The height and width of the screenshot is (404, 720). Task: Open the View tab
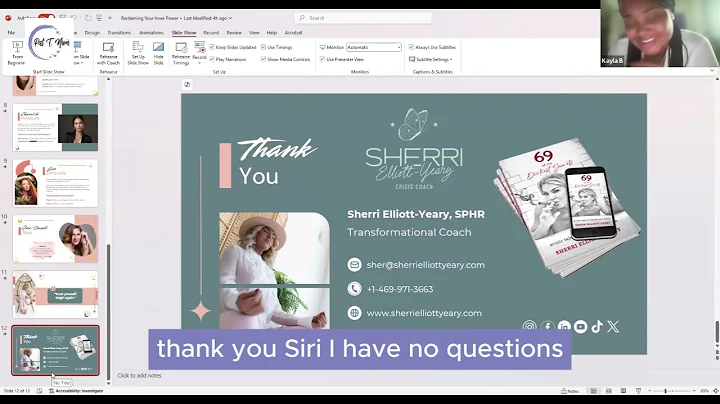[x=254, y=33]
